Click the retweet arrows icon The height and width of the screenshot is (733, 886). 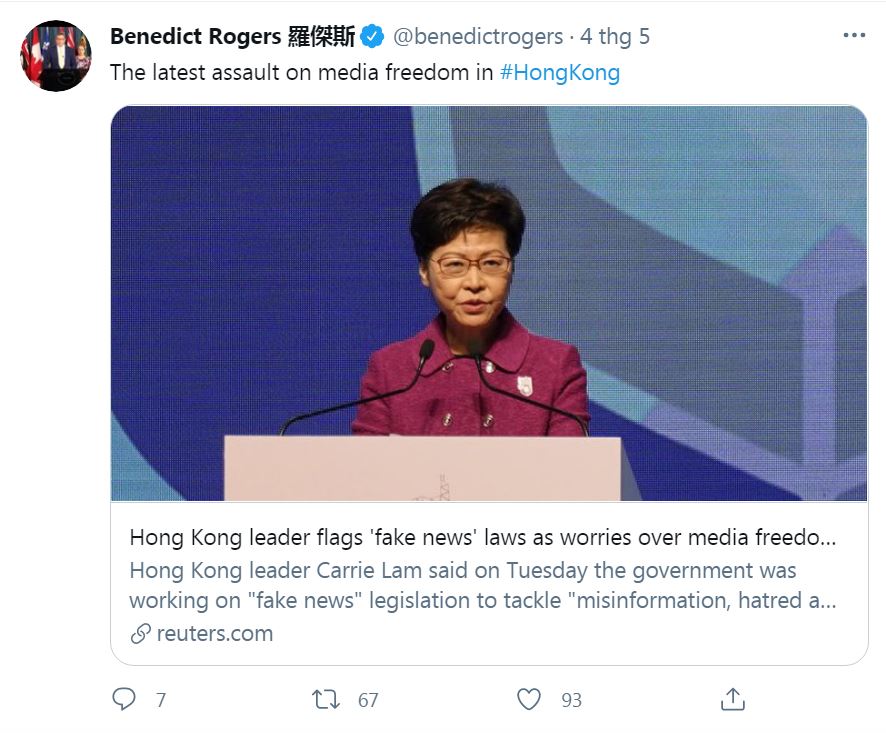pos(326,699)
